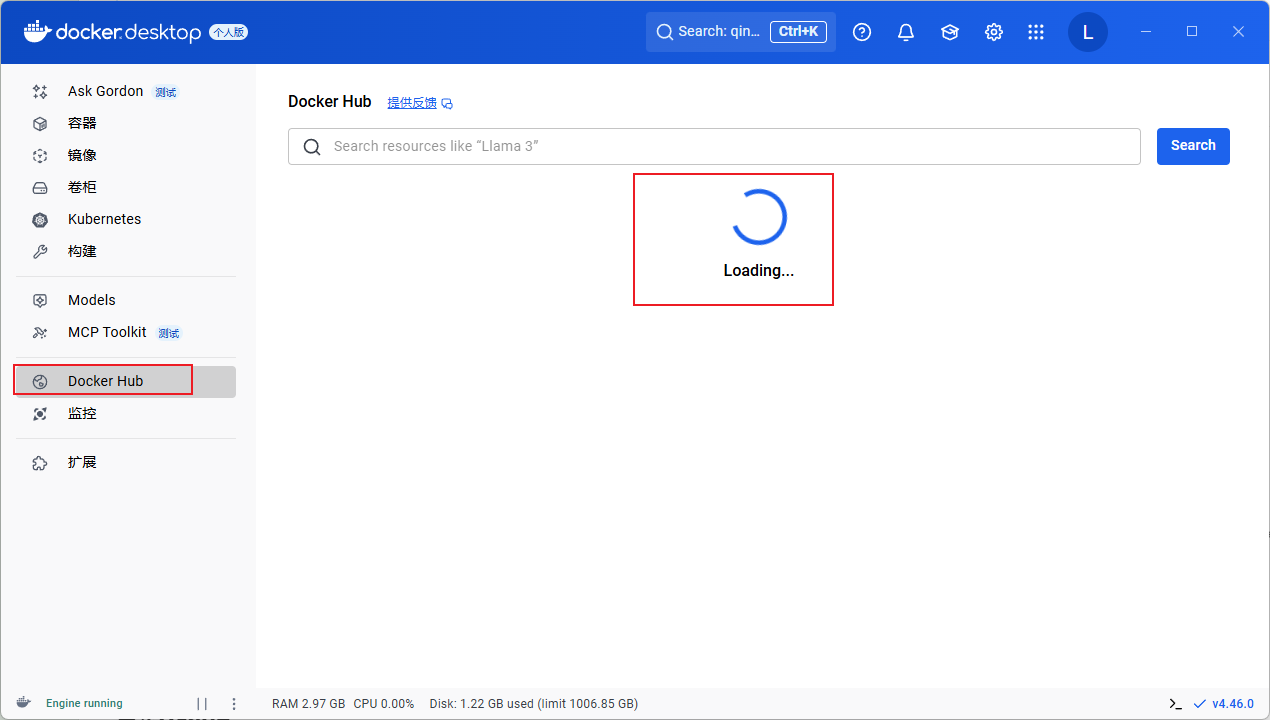
Task: Open the engine three-dot options menu
Action: (234, 704)
